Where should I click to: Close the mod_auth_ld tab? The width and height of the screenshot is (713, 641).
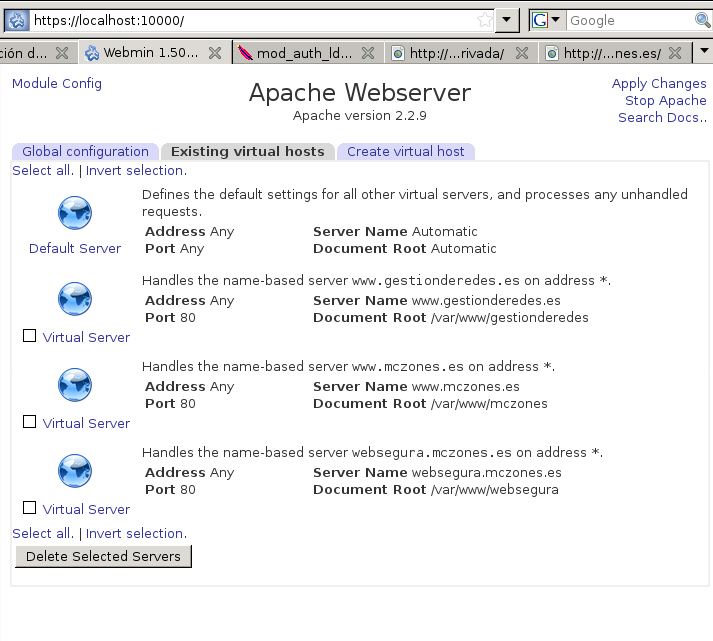click(368, 53)
